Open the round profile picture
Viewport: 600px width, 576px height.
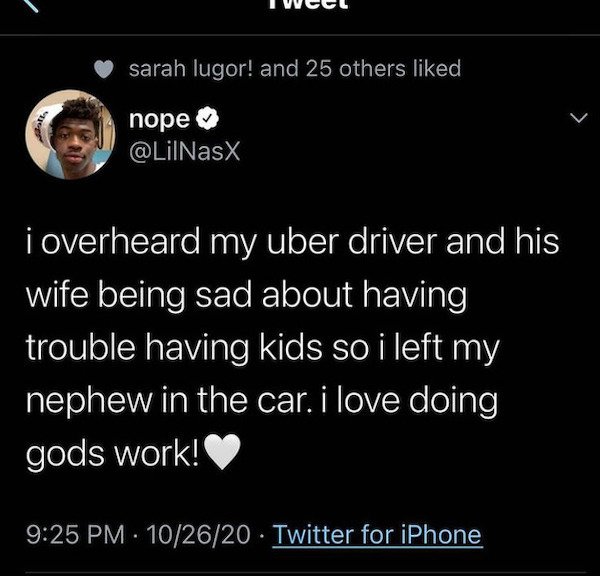tap(70, 135)
